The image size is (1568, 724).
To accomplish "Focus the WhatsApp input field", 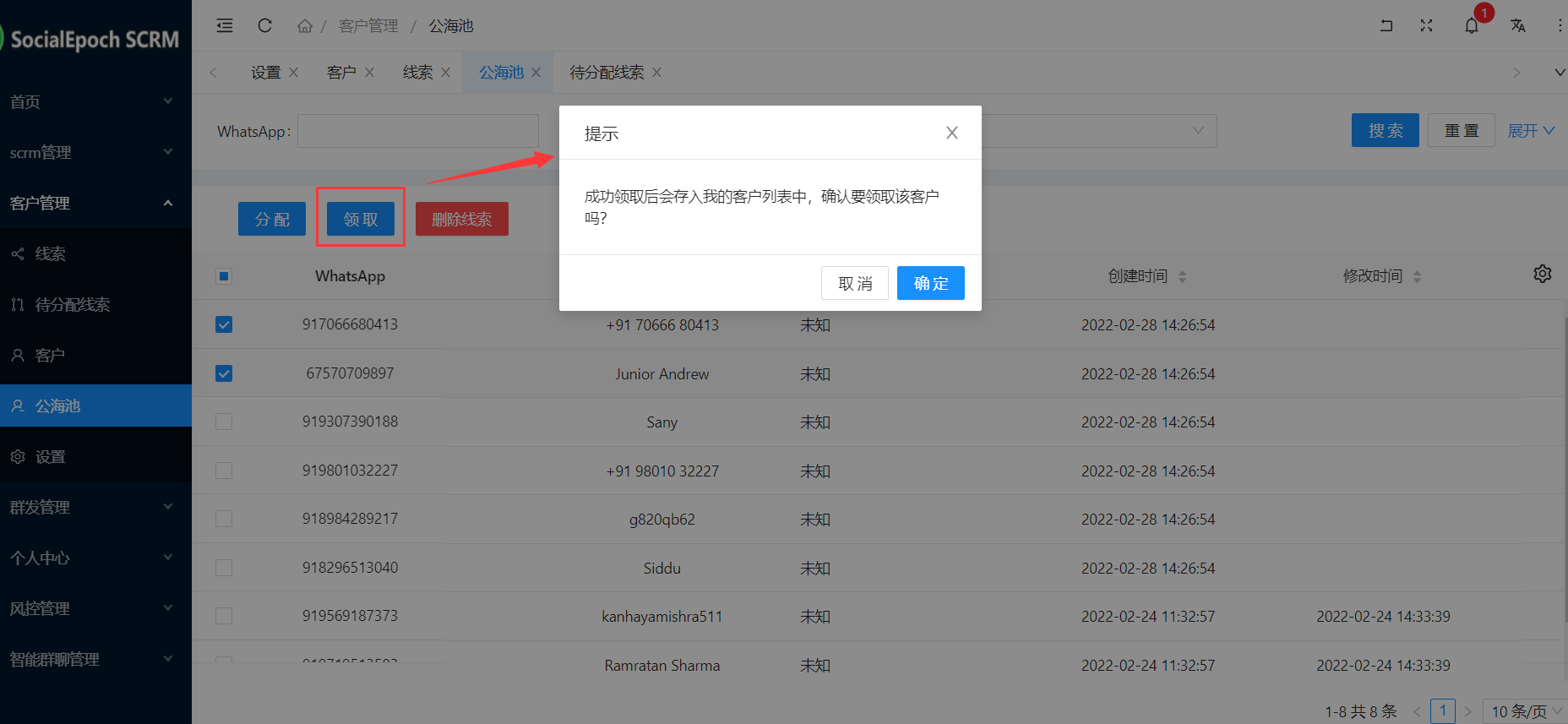I will [418, 131].
